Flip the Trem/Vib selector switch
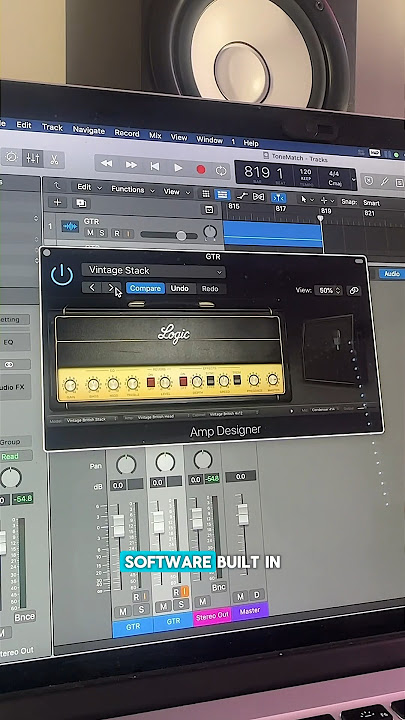This screenshot has width=405, height=720. tap(237, 380)
